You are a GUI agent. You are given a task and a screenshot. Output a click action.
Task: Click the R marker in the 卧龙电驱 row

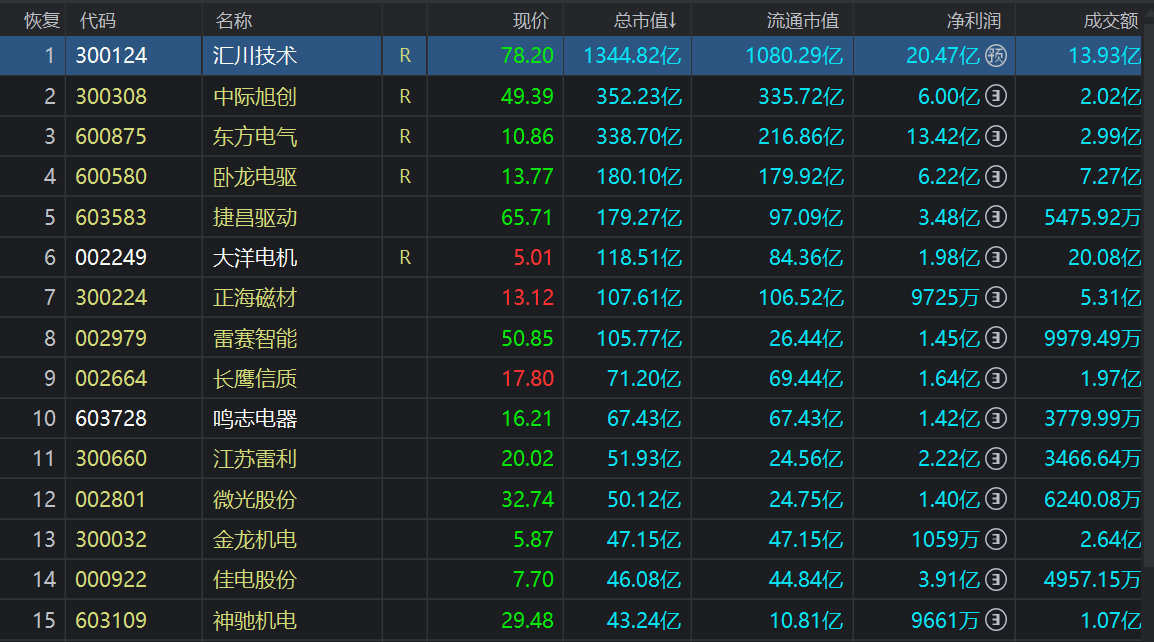405,177
